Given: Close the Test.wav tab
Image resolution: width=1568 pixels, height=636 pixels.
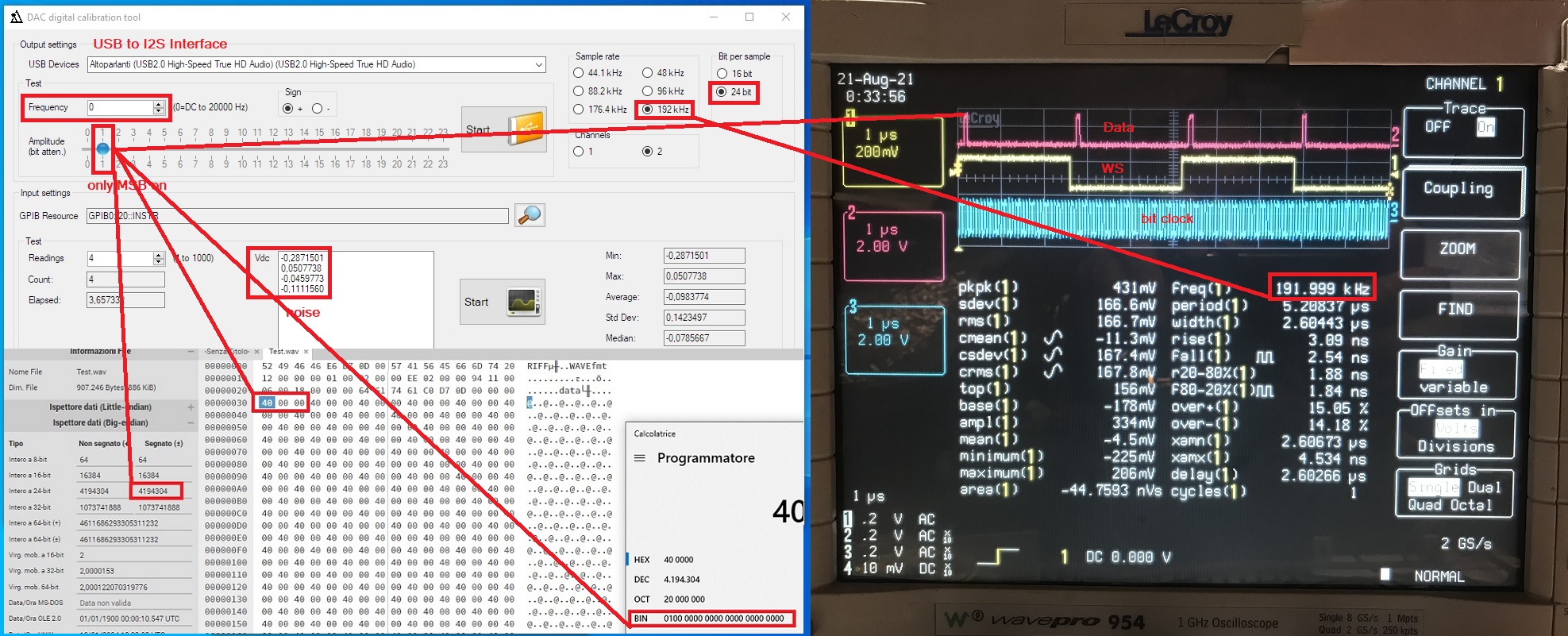Looking at the screenshot, I should pyautogui.click(x=306, y=352).
